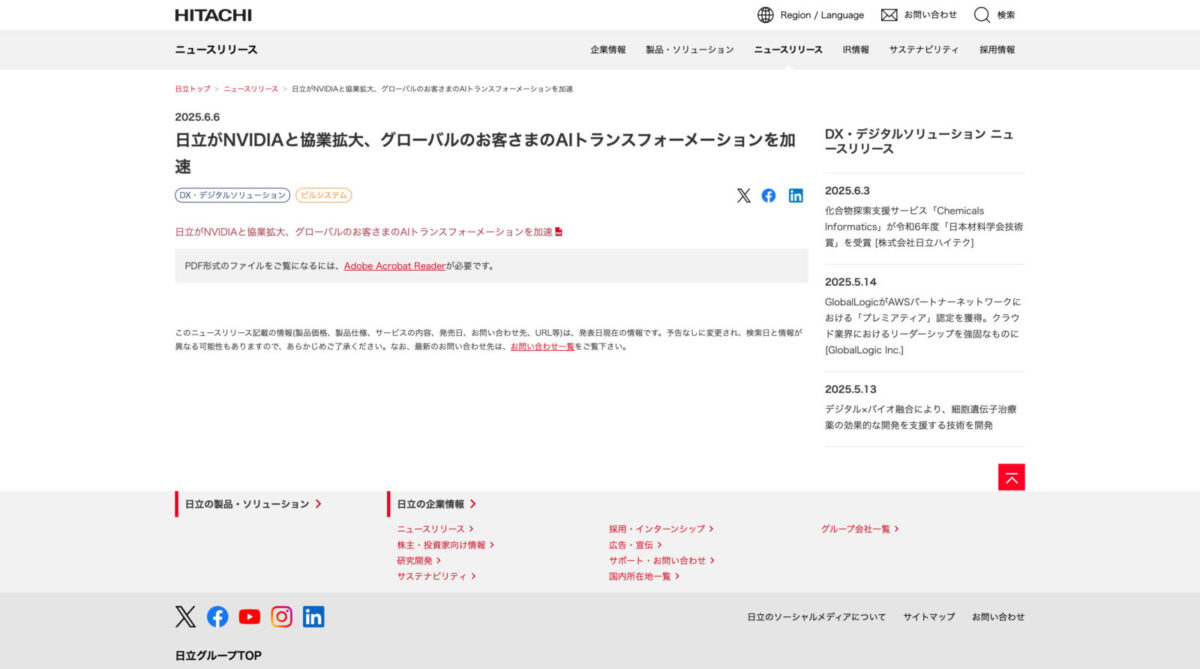
Task: Click red back-to-top arrow button
Action: [x=1011, y=477]
